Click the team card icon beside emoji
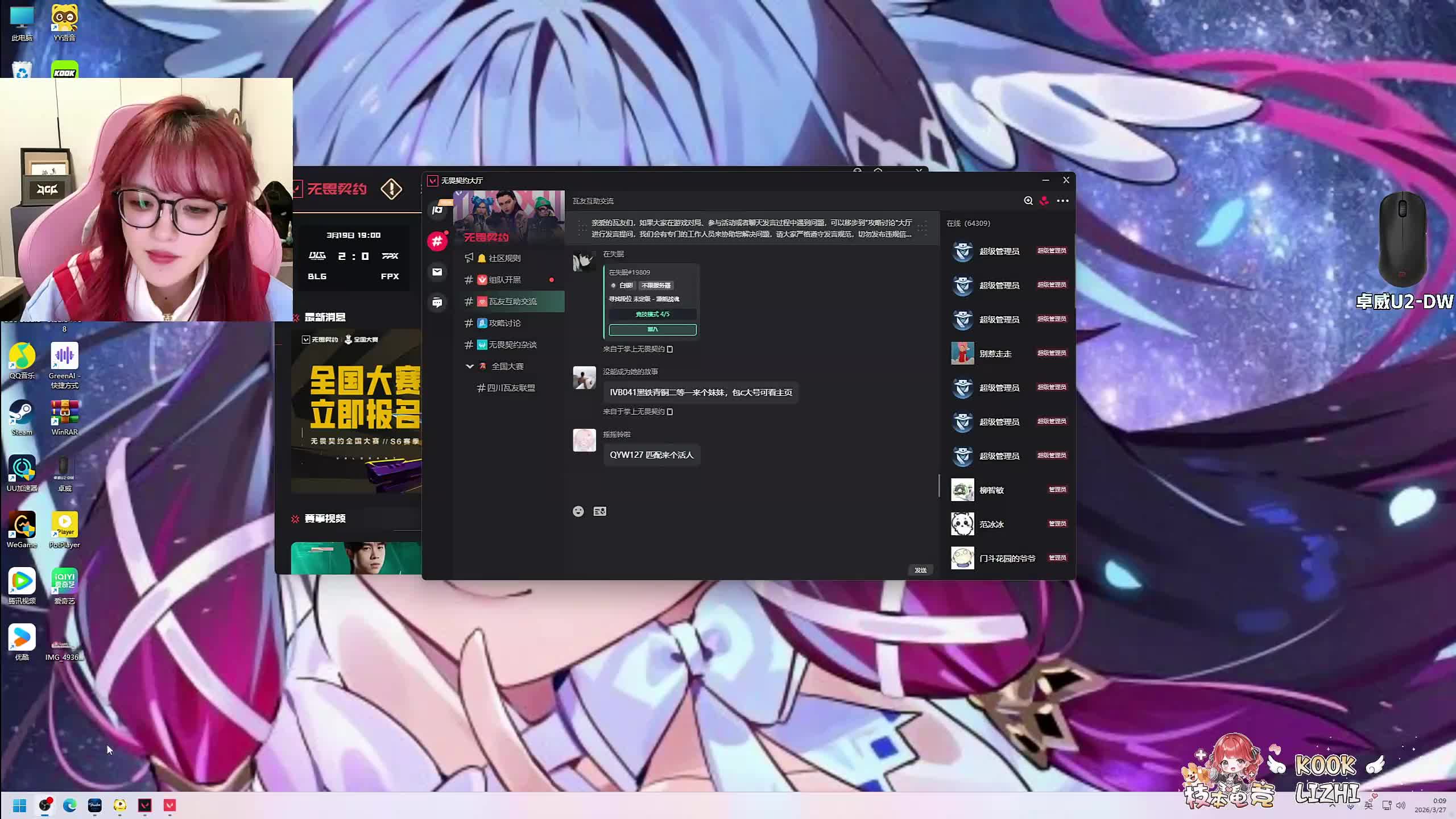This screenshot has height=819, width=1456. (x=599, y=511)
